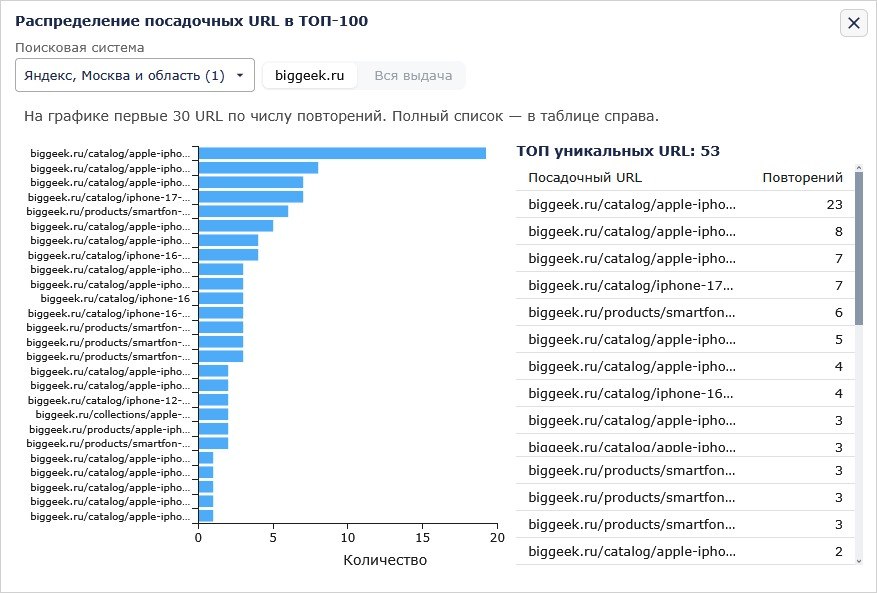The image size is (877, 593).
Task: Open the biggeek.ru/catalog/iphone-17 table row
Action: click(685, 285)
